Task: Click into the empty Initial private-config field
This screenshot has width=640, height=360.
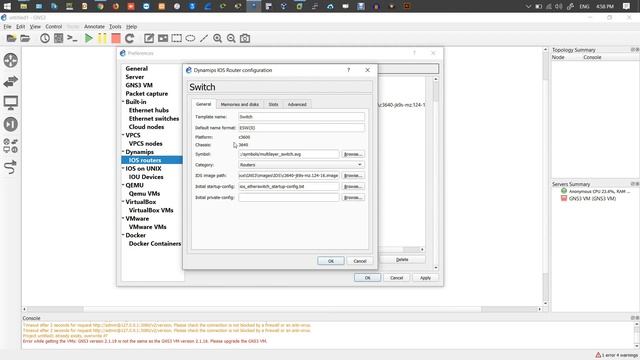Action: click(289, 198)
